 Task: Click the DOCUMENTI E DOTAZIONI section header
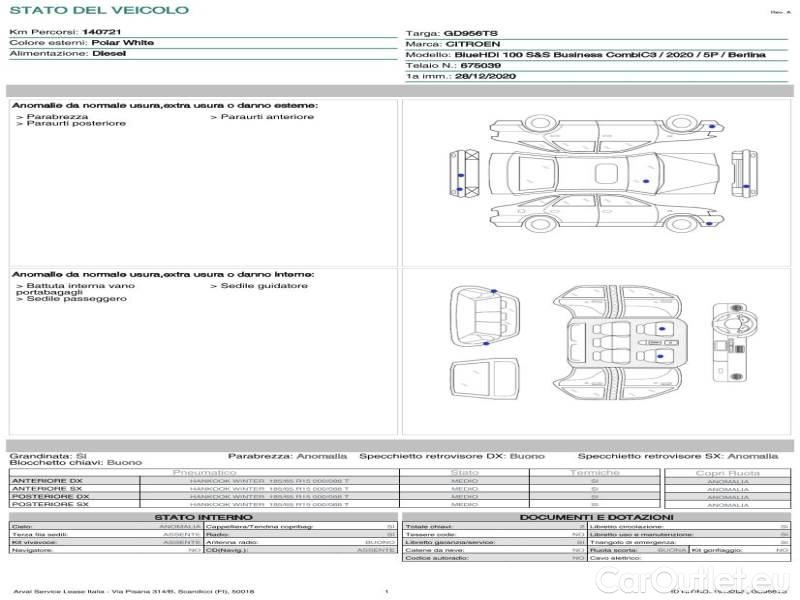(x=596, y=516)
